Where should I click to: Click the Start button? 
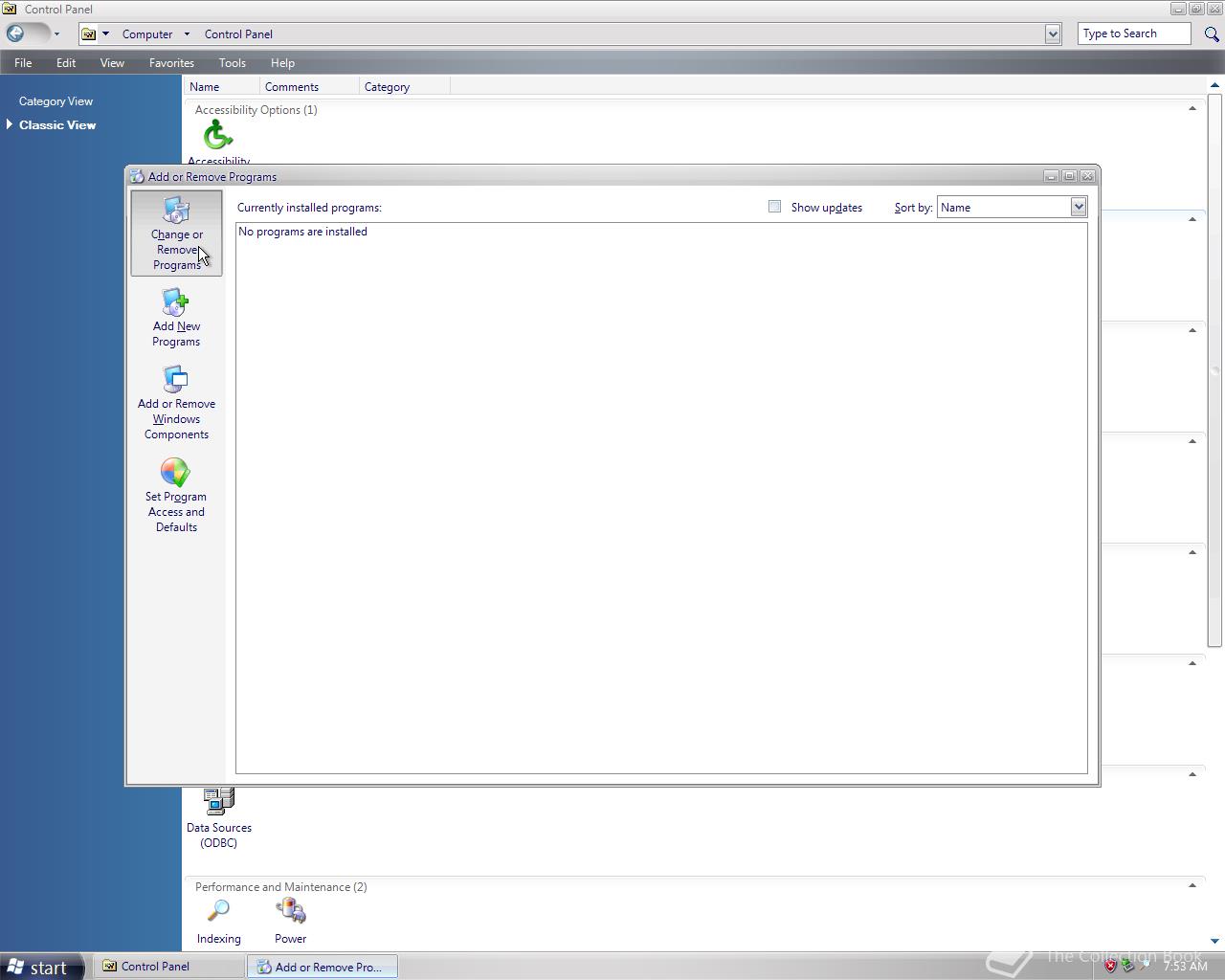43,967
